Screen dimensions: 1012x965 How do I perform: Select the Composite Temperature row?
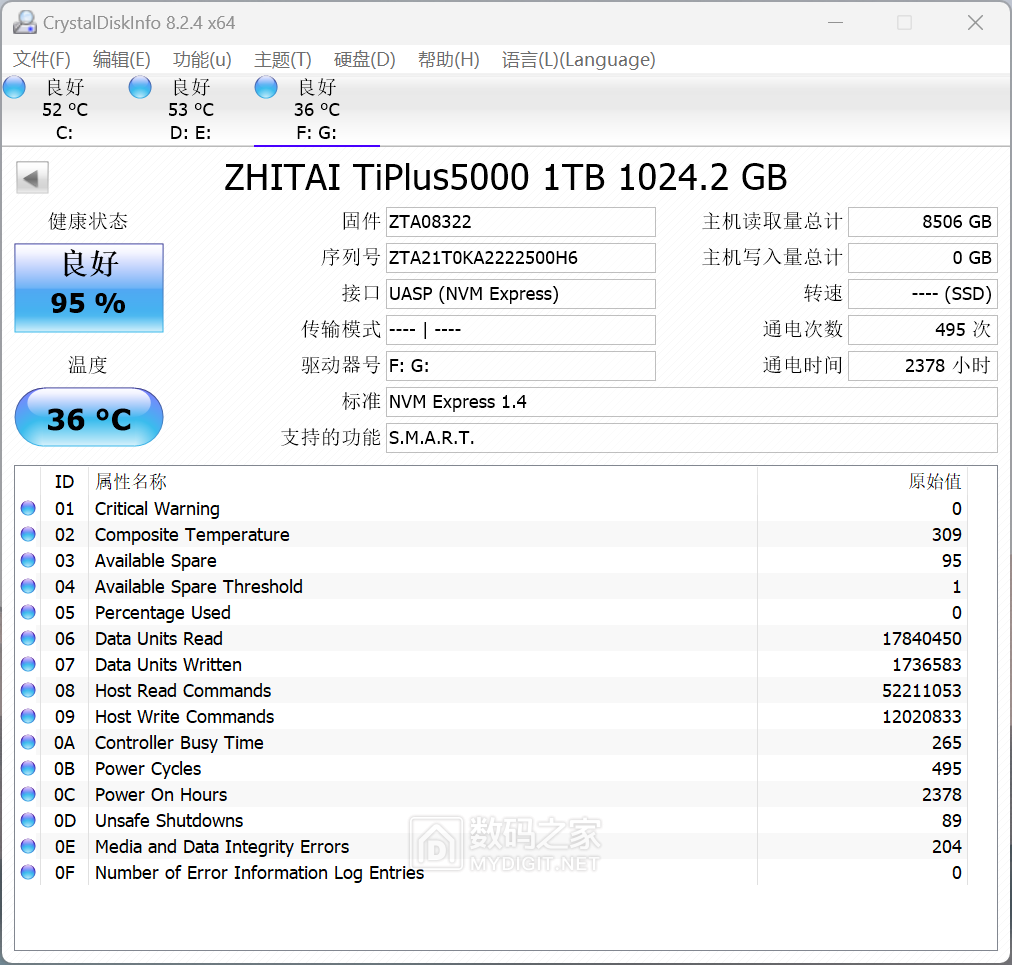(491, 534)
